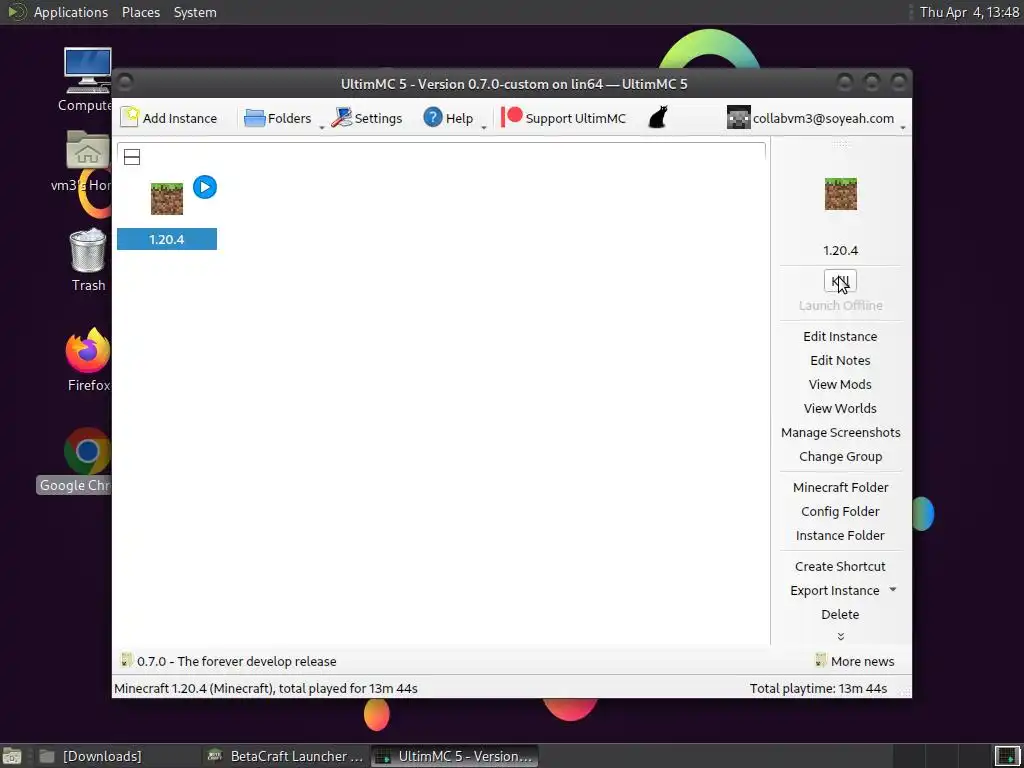The image size is (1024, 768).
Task: Open news item '0.7.0 - The forever develop release'
Action: click(x=236, y=661)
